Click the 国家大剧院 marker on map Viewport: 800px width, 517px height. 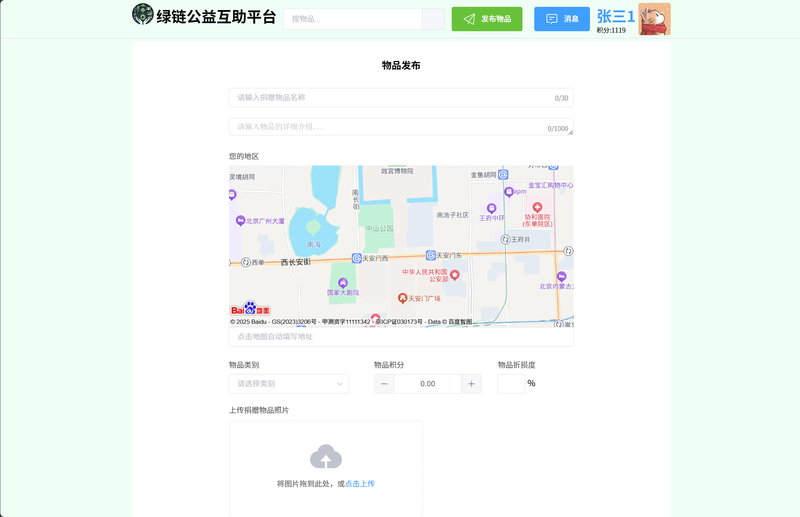click(343, 283)
